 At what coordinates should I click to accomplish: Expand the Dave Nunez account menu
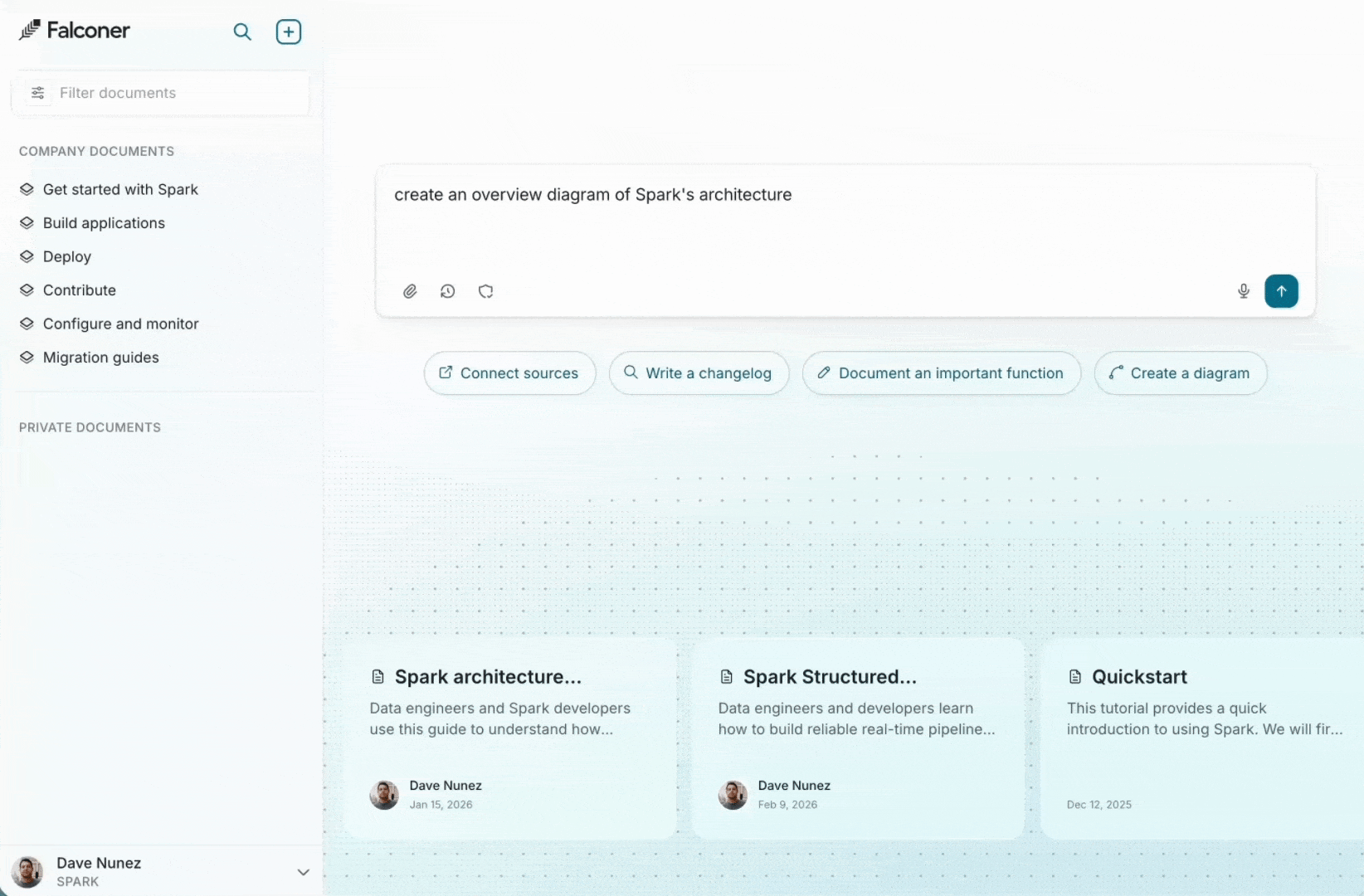pos(303,872)
